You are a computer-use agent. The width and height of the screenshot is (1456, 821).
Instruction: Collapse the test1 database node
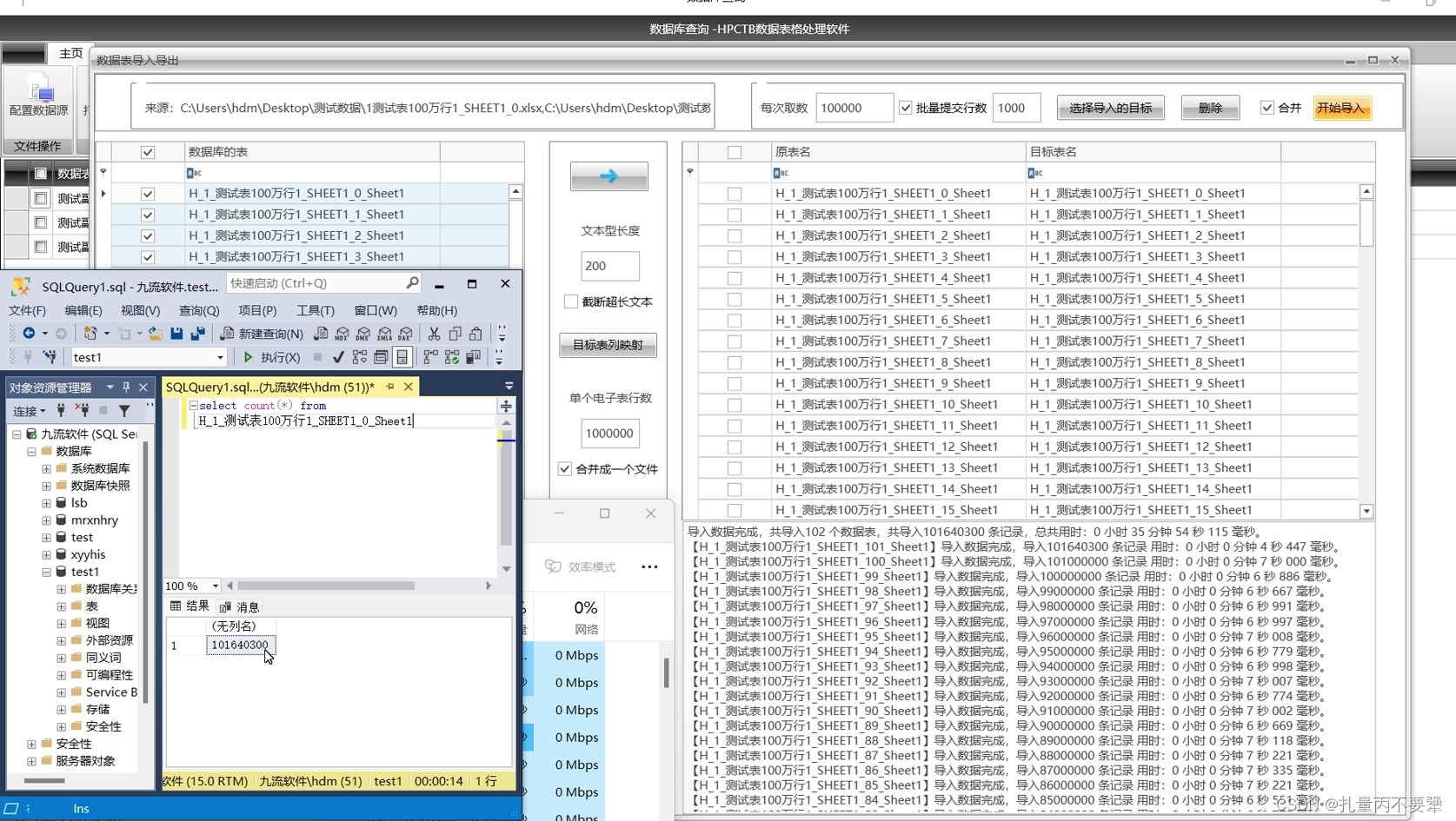tap(46, 572)
